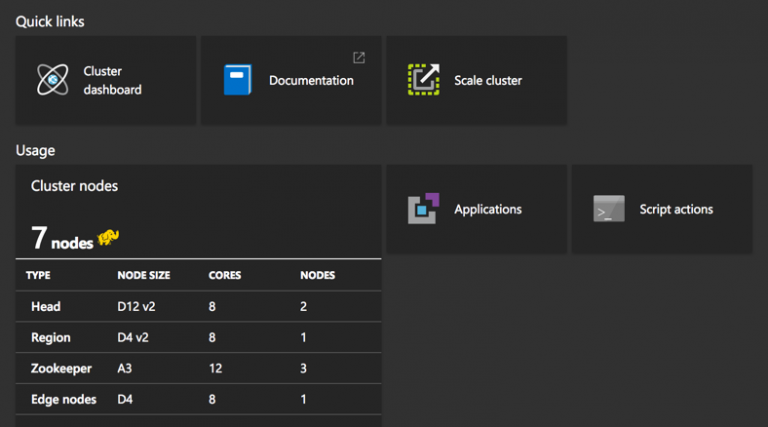
Task: Click the Applications label text
Action: click(487, 209)
